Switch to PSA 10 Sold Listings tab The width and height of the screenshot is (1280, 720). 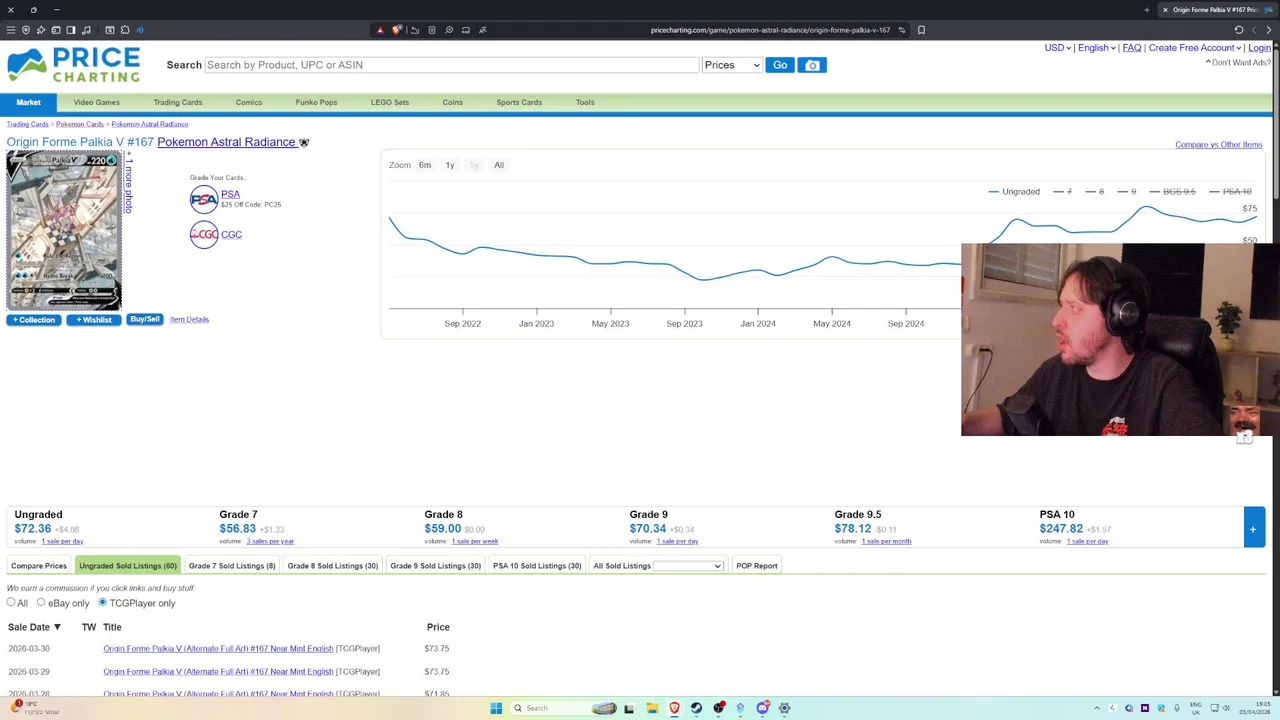click(x=537, y=566)
